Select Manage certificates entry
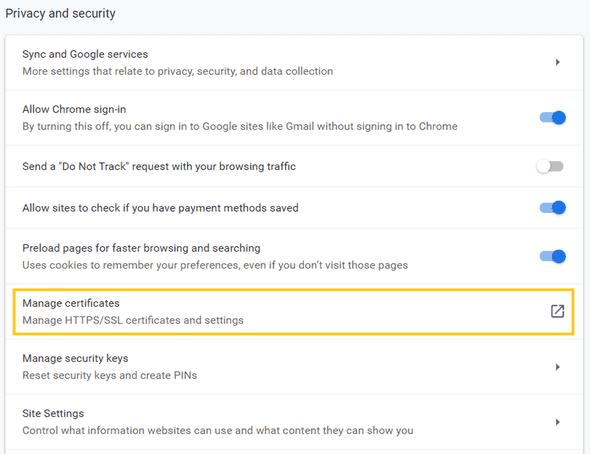 (293, 311)
